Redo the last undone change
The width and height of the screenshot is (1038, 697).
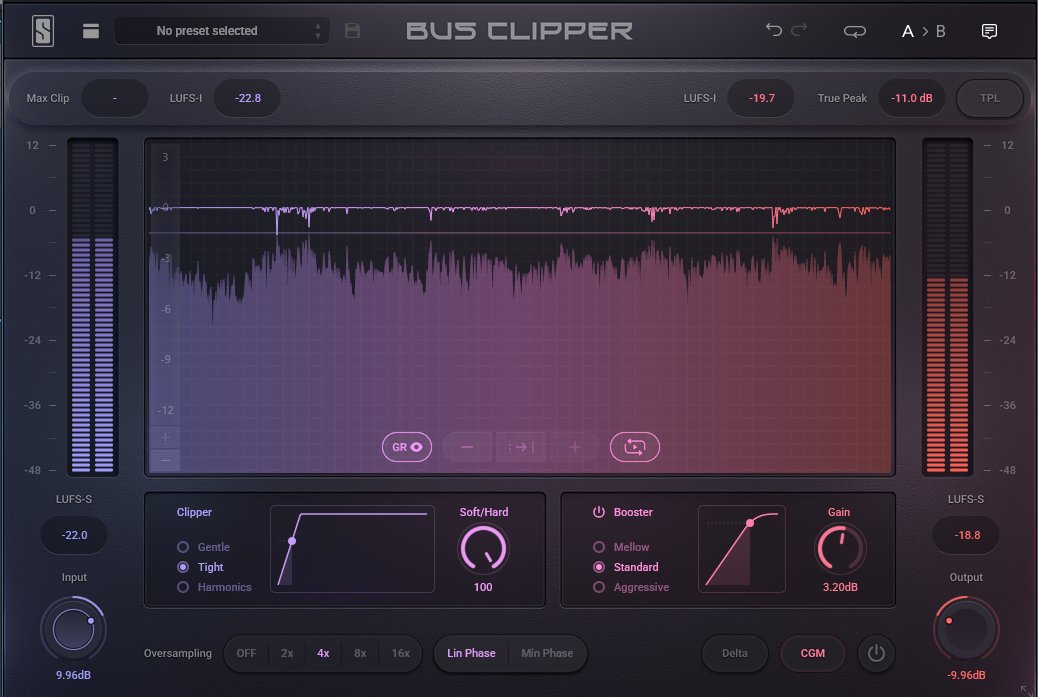(x=799, y=29)
